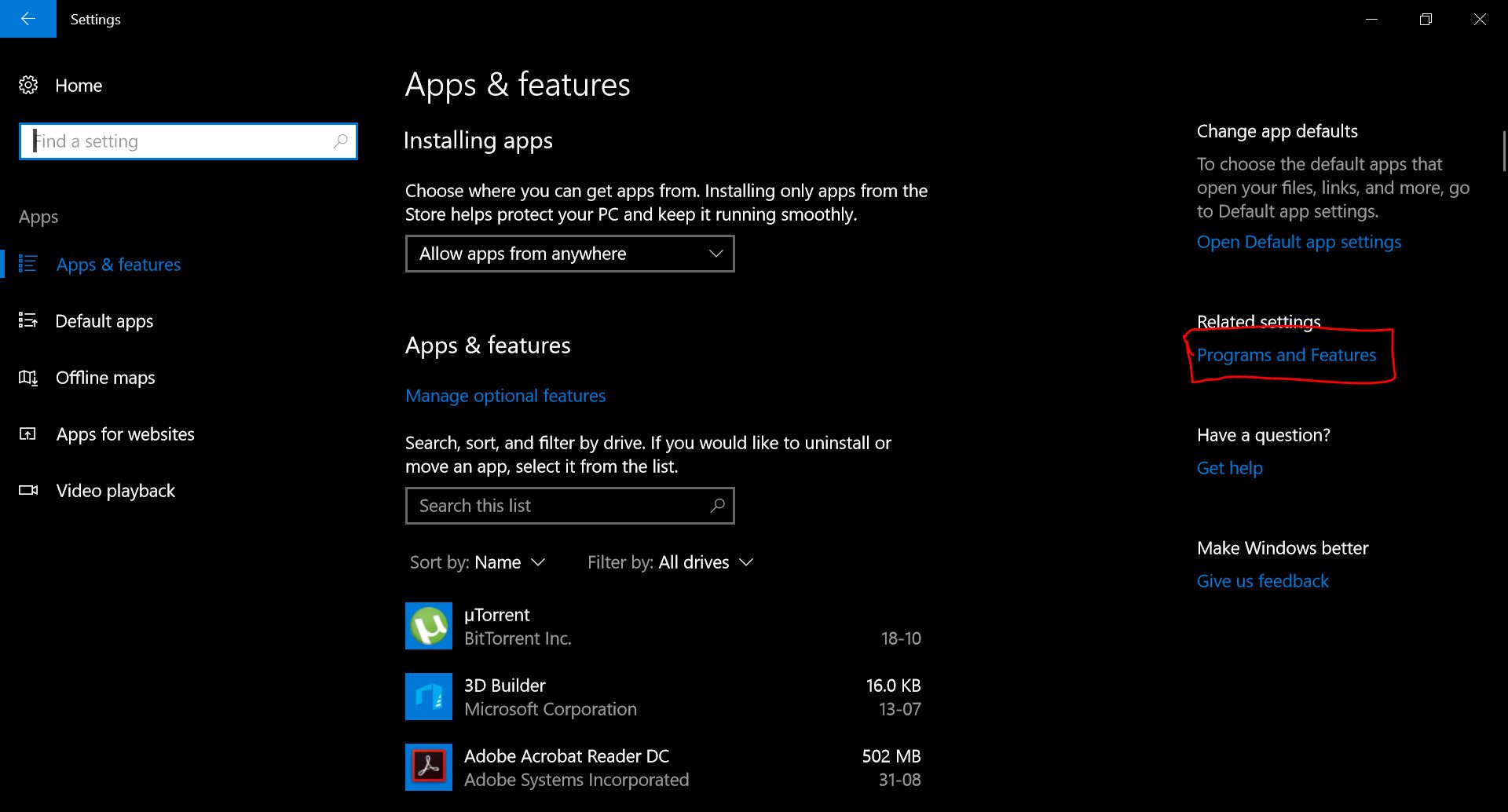Screen dimensions: 1508x812
Task: Click the µTorrent app icon
Action: pos(428,626)
